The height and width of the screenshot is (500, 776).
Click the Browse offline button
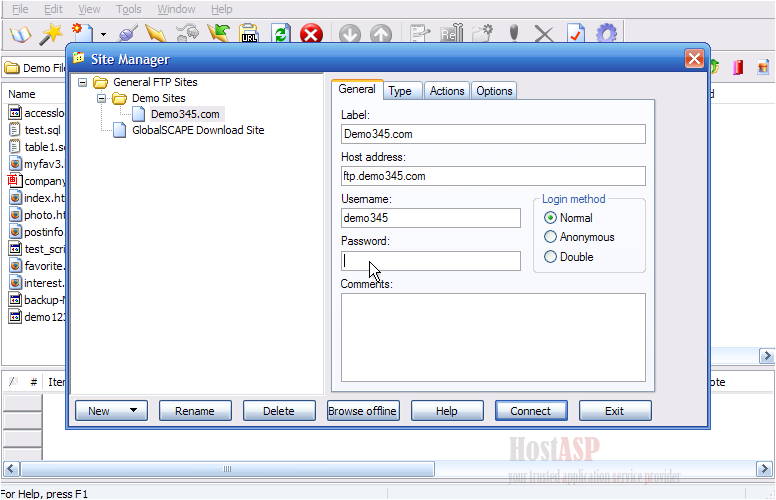[x=363, y=411]
